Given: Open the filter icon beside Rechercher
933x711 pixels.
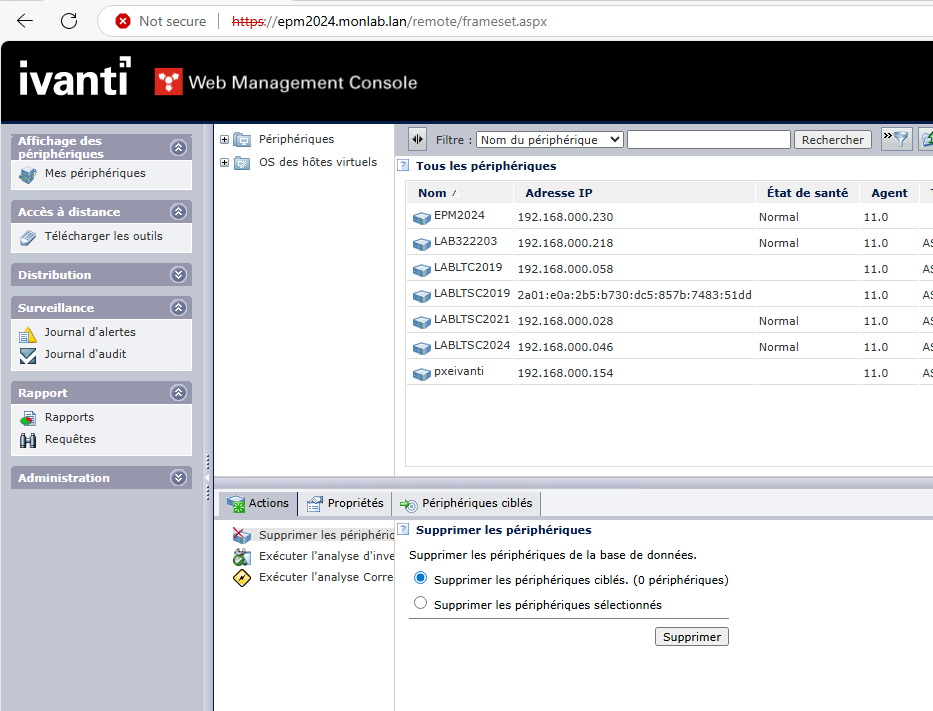Looking at the screenshot, I should tap(895, 139).
